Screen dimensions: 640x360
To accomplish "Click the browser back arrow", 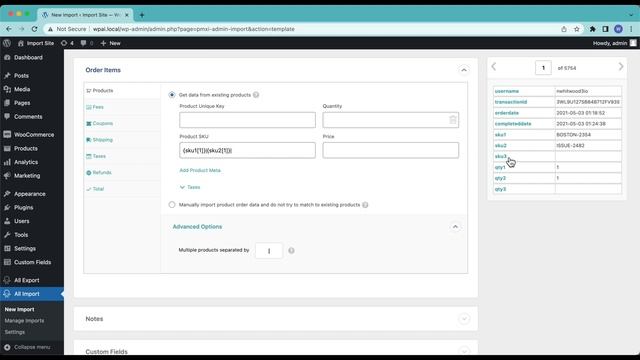I will click(9, 29).
